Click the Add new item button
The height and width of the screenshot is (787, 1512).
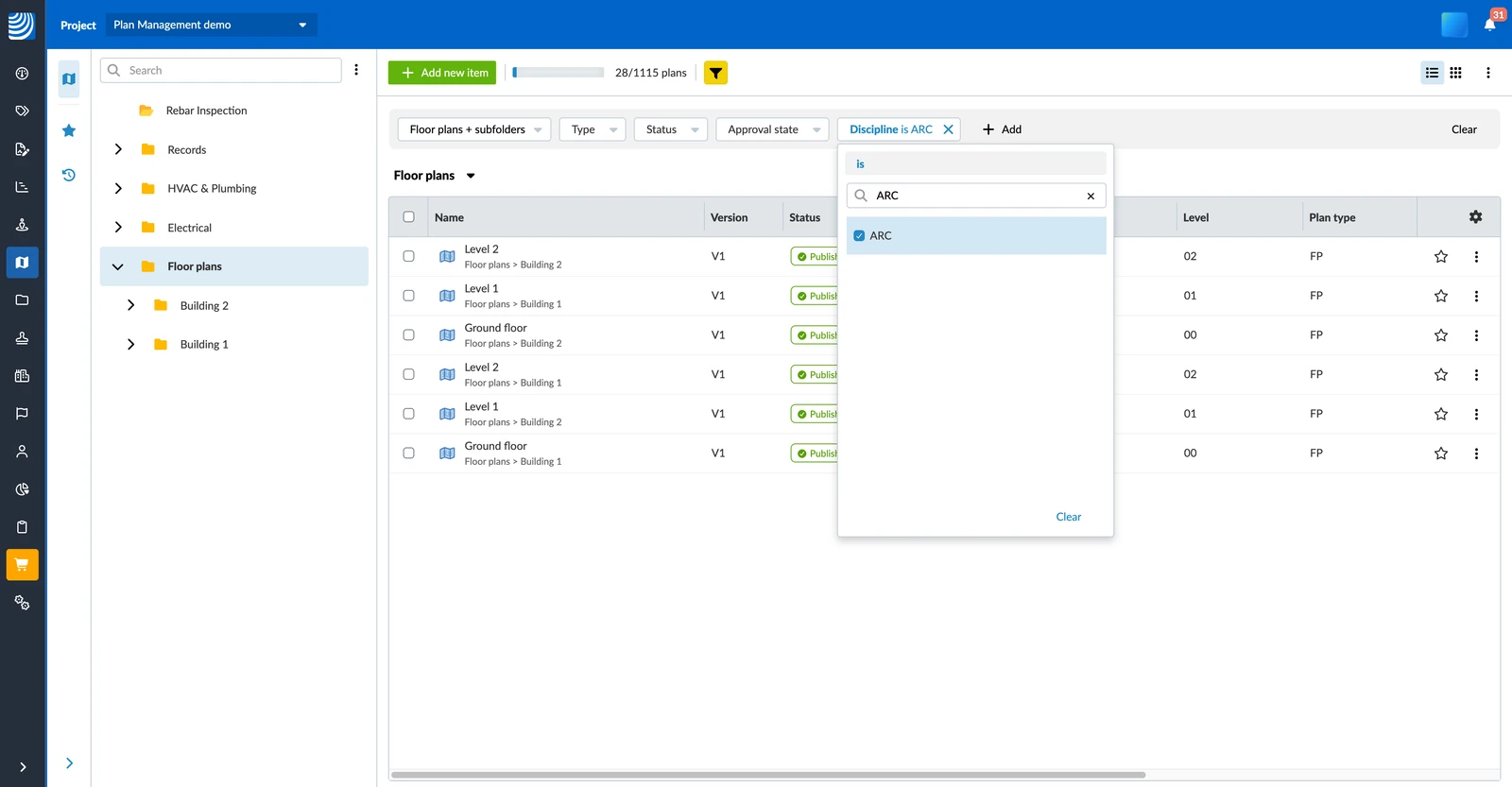442,73
